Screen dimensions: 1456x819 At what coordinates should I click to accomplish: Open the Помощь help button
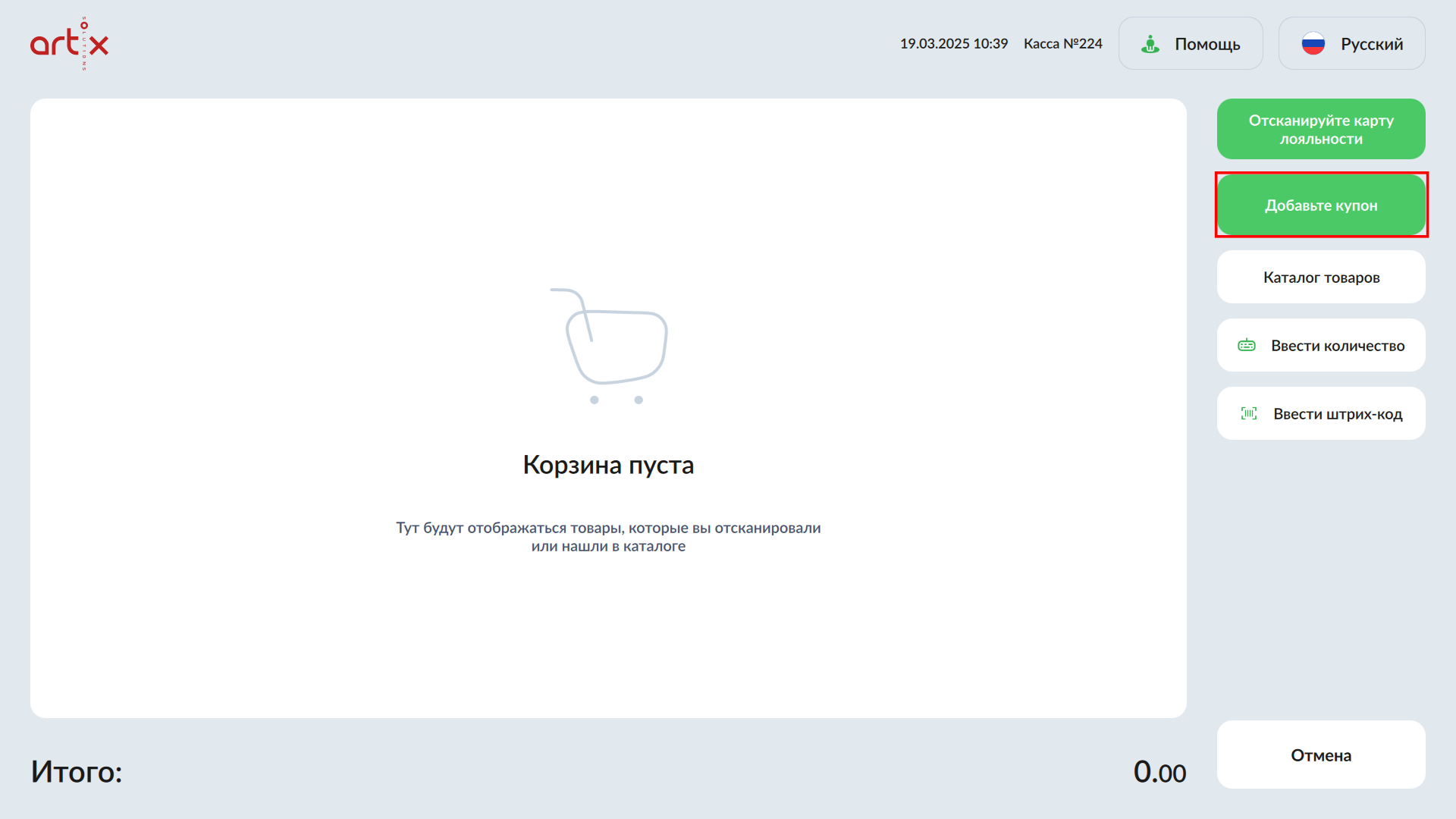1191,44
